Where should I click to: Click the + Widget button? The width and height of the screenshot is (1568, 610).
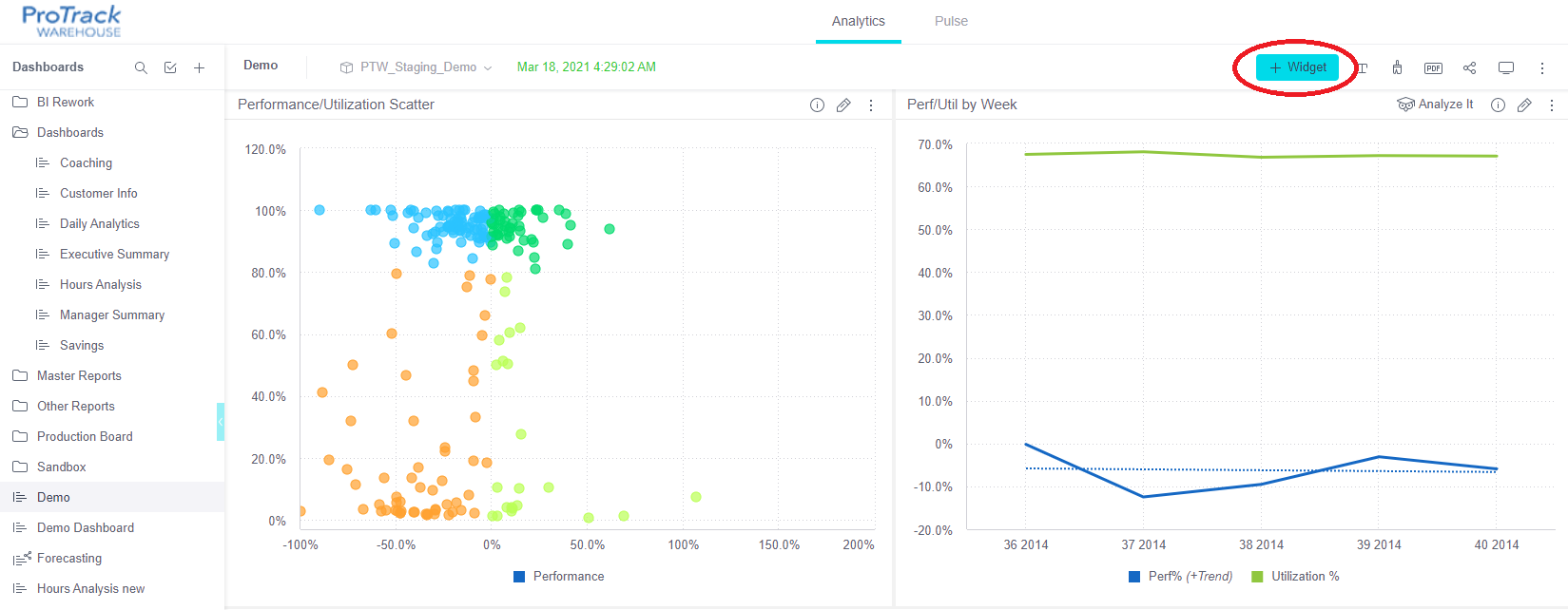pos(1297,67)
